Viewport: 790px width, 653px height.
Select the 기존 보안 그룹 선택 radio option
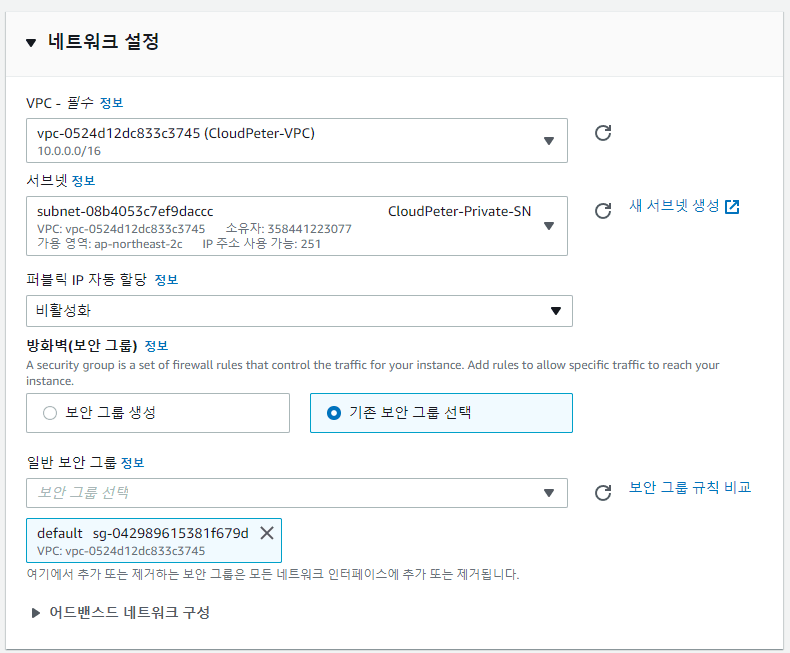334,413
